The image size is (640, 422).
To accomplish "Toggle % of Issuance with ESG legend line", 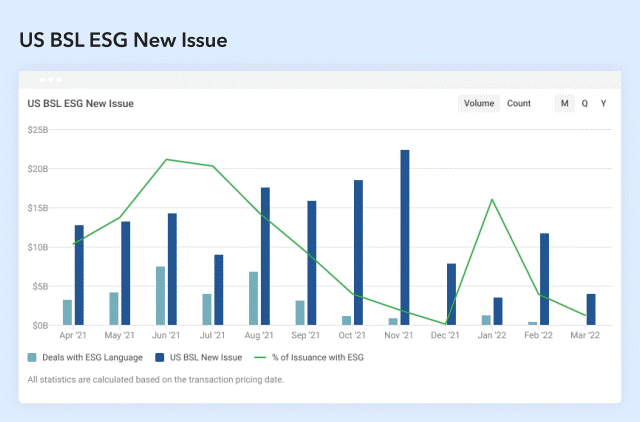I will pos(264,357).
